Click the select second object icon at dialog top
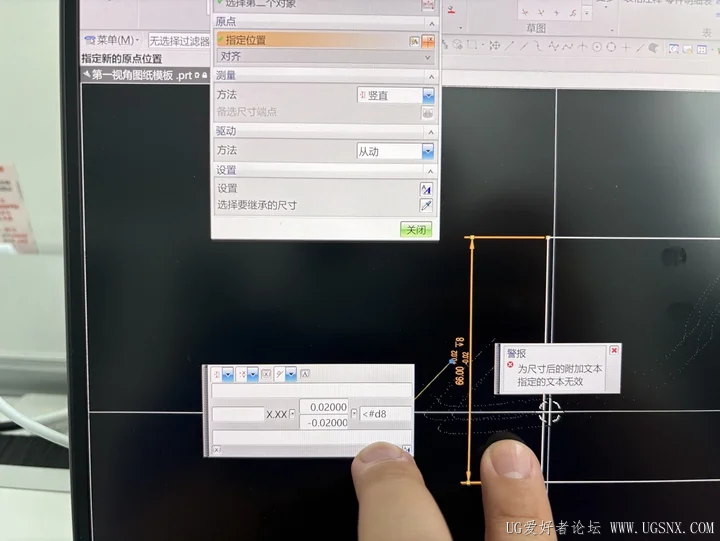The image size is (720, 541). coord(428,5)
